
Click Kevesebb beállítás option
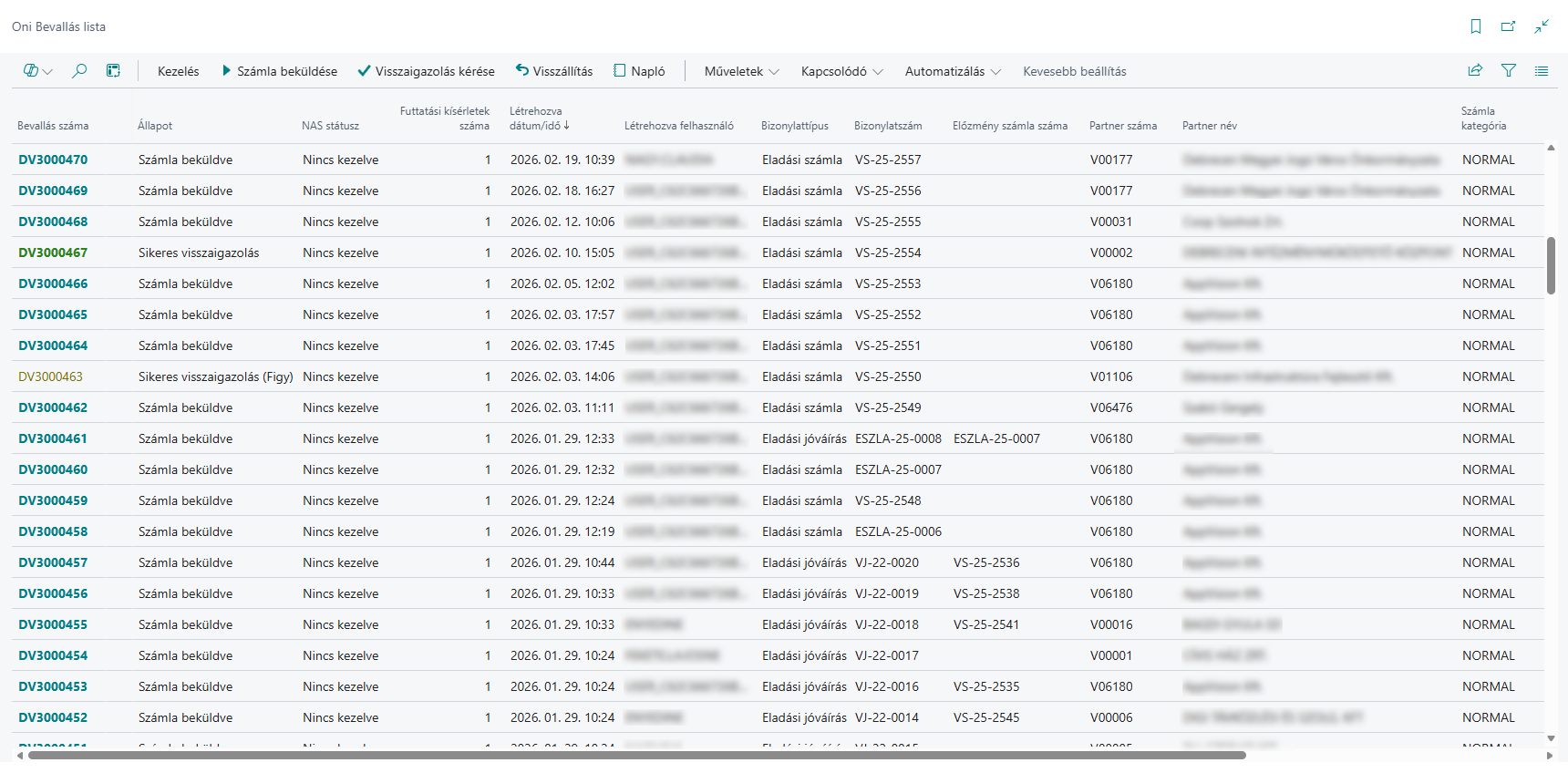point(1075,71)
